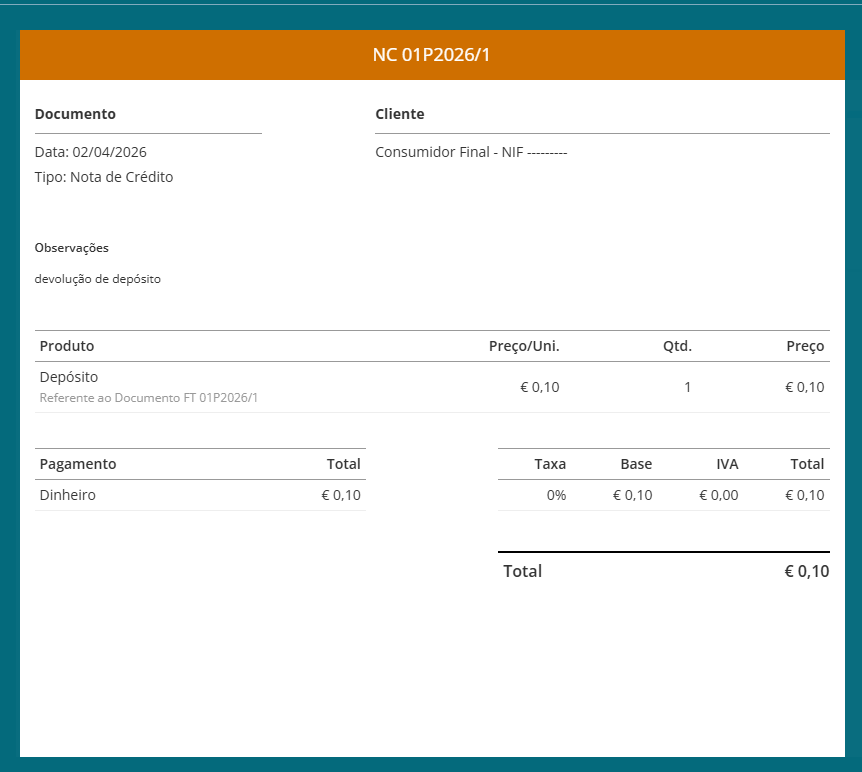Click the Pagamento table header

(78, 464)
